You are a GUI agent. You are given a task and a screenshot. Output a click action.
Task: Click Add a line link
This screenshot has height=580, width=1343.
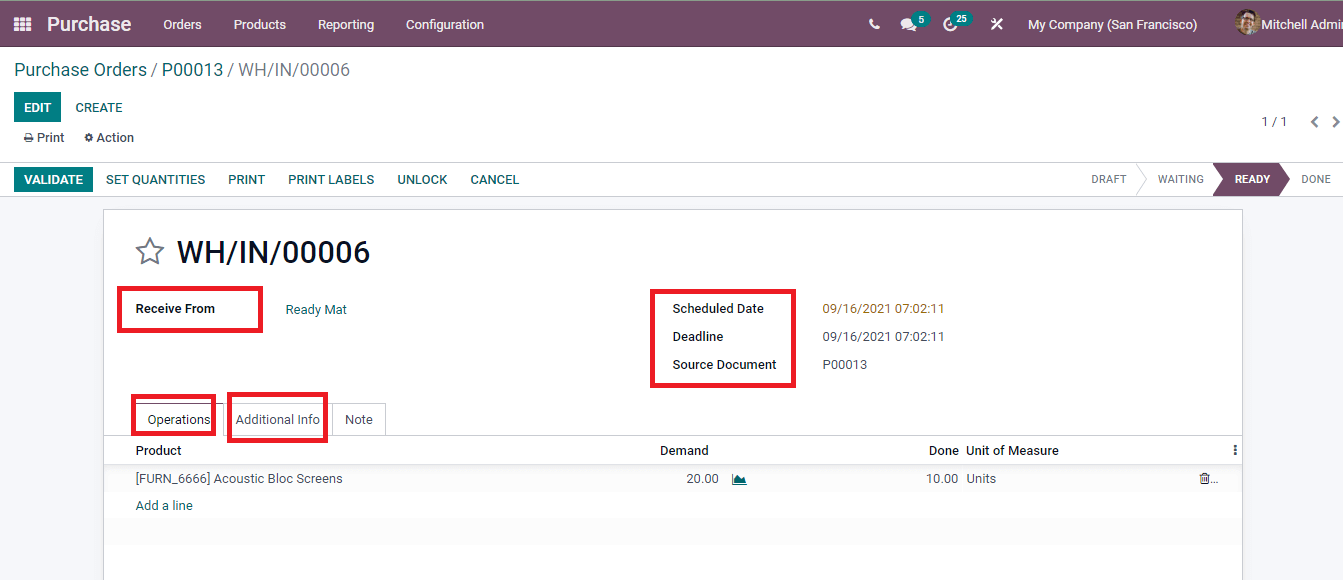[x=164, y=506]
